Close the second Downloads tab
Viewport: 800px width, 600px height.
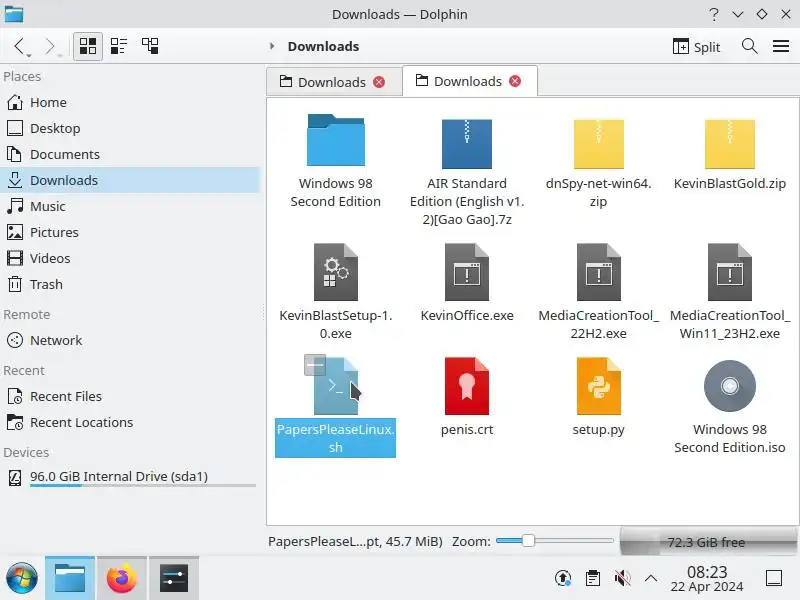pos(515,81)
